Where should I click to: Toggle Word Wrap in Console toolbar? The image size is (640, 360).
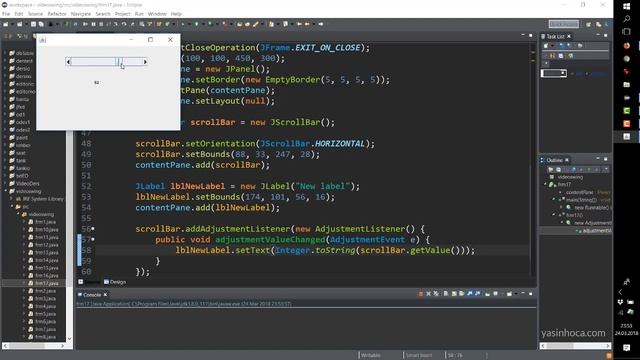462,294
